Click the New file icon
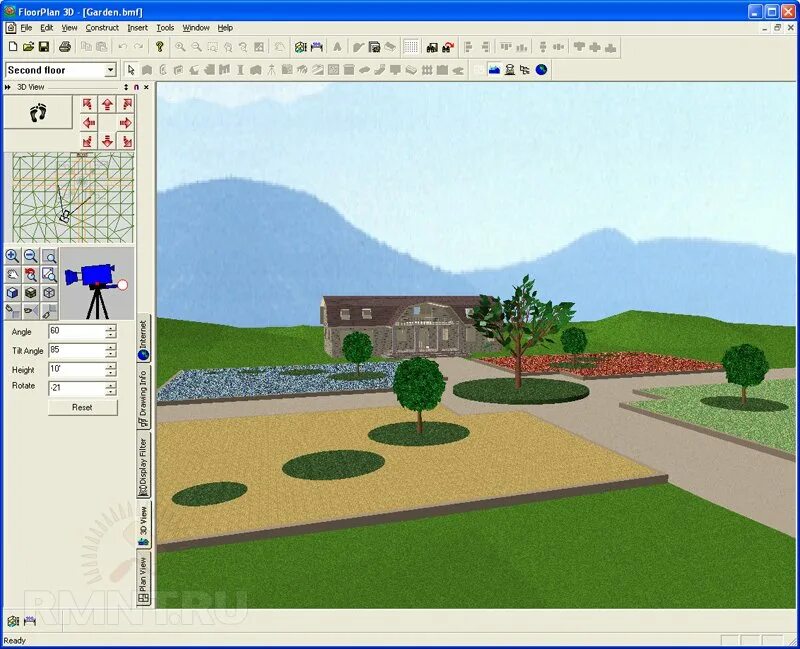The width and height of the screenshot is (800, 649). 13,47
